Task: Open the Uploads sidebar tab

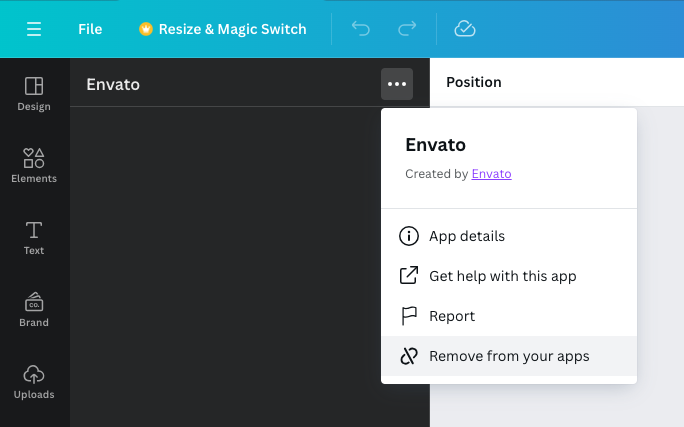Action: tap(34, 382)
